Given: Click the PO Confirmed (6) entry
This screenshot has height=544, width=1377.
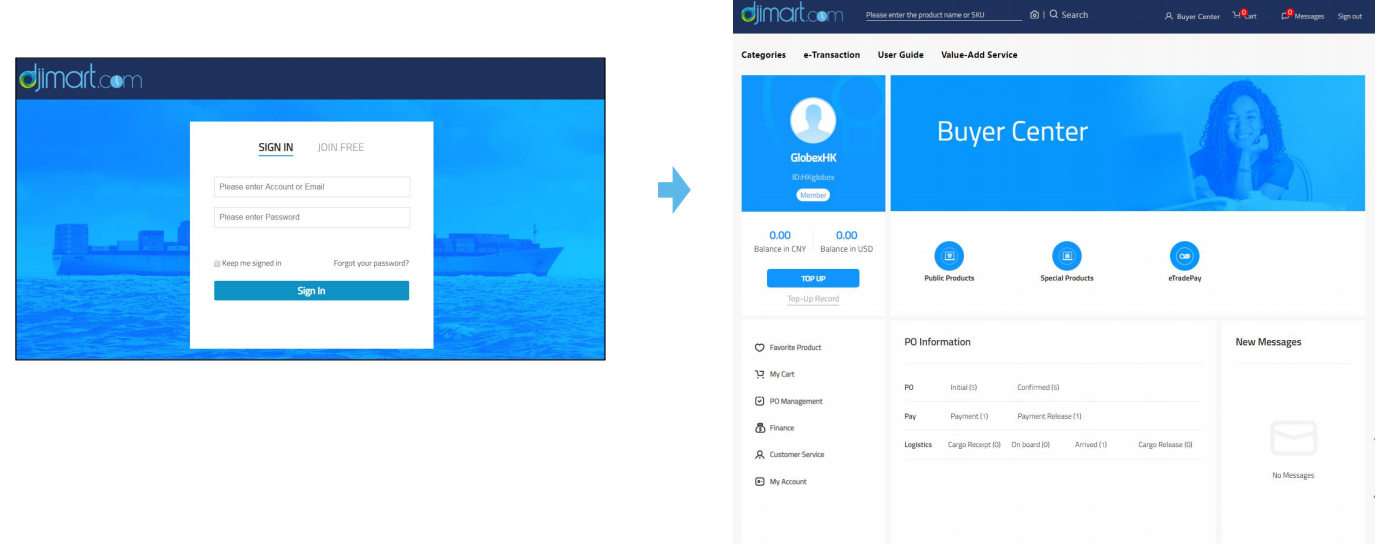Looking at the screenshot, I should tap(1038, 387).
